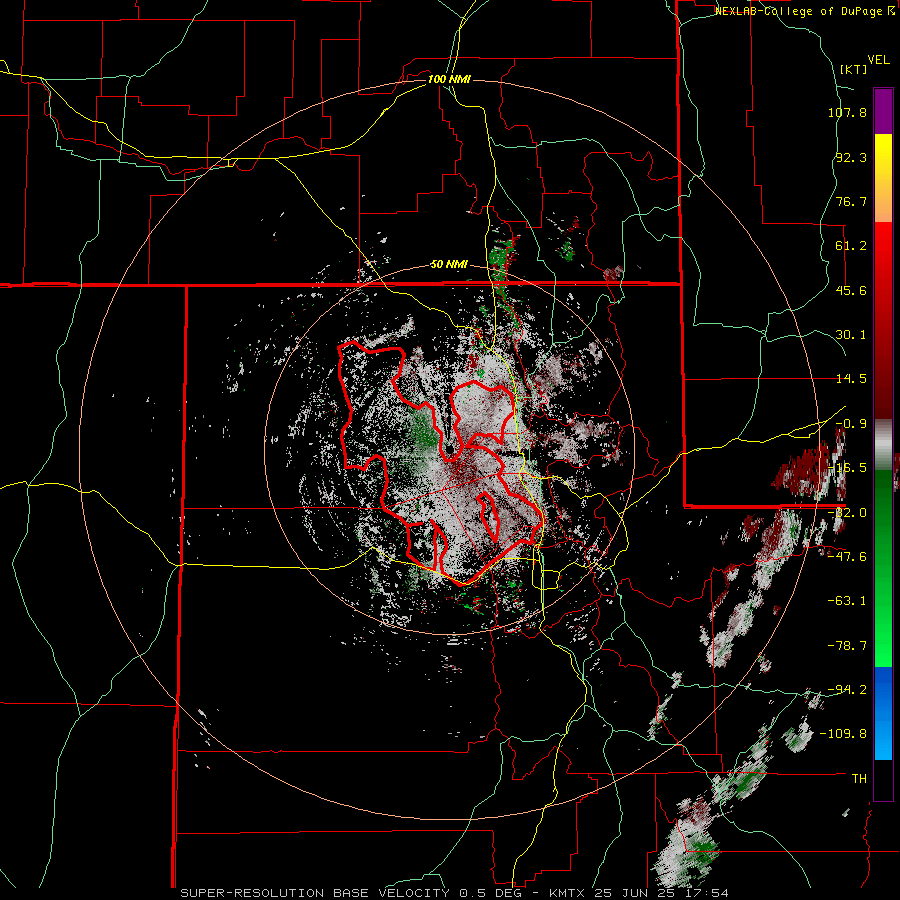
Task: Select the 107.8 legend value
Action: pos(847,112)
